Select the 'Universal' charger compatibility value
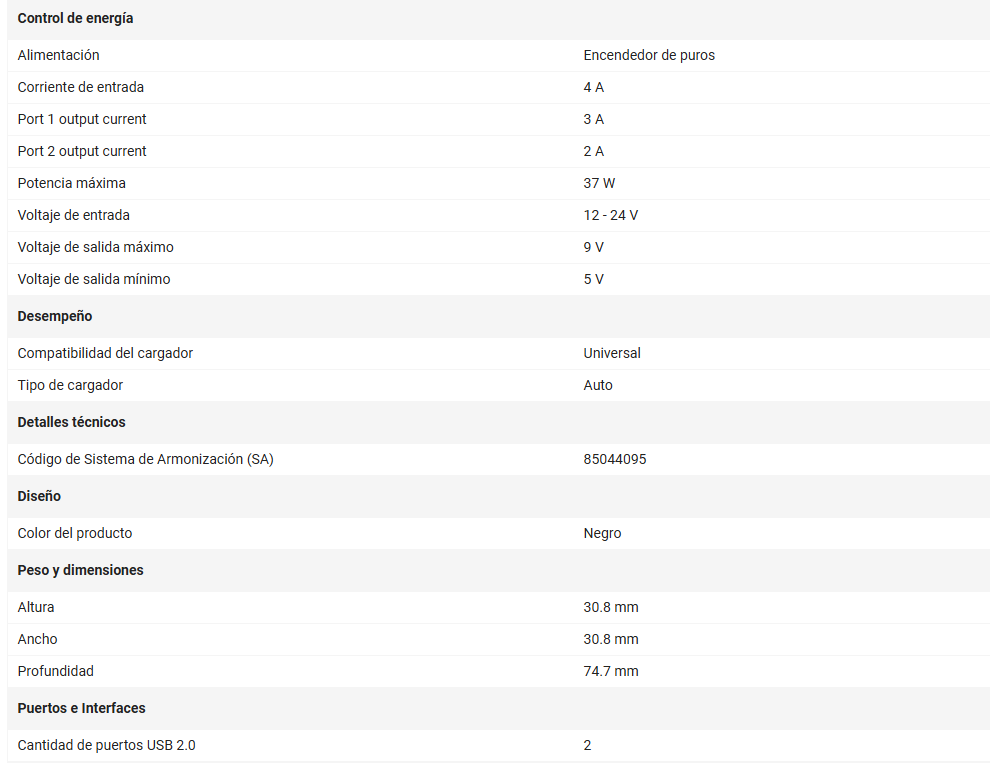Viewport: 990px width, 771px height. coord(612,353)
